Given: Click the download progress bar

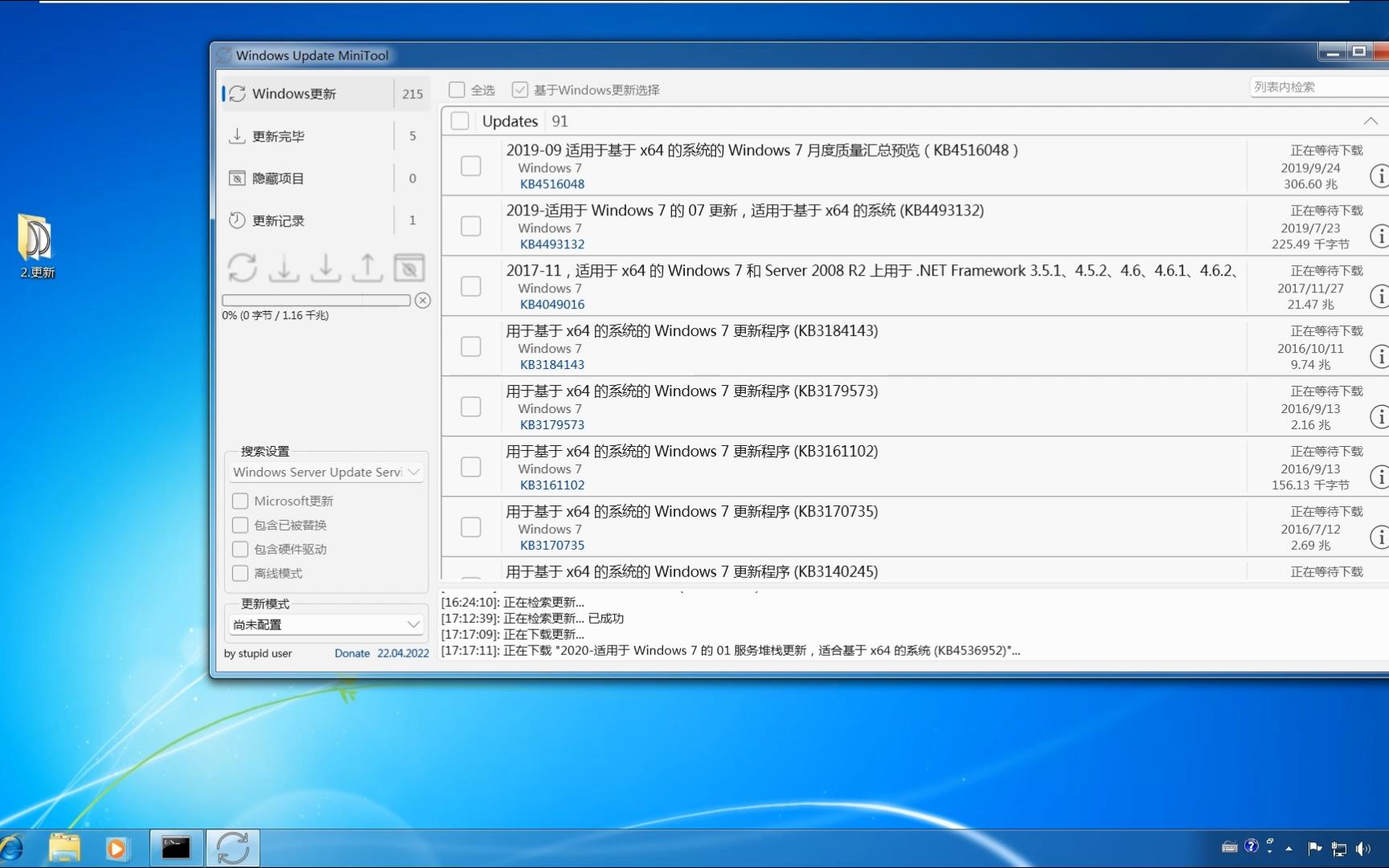Looking at the screenshot, I should point(316,300).
